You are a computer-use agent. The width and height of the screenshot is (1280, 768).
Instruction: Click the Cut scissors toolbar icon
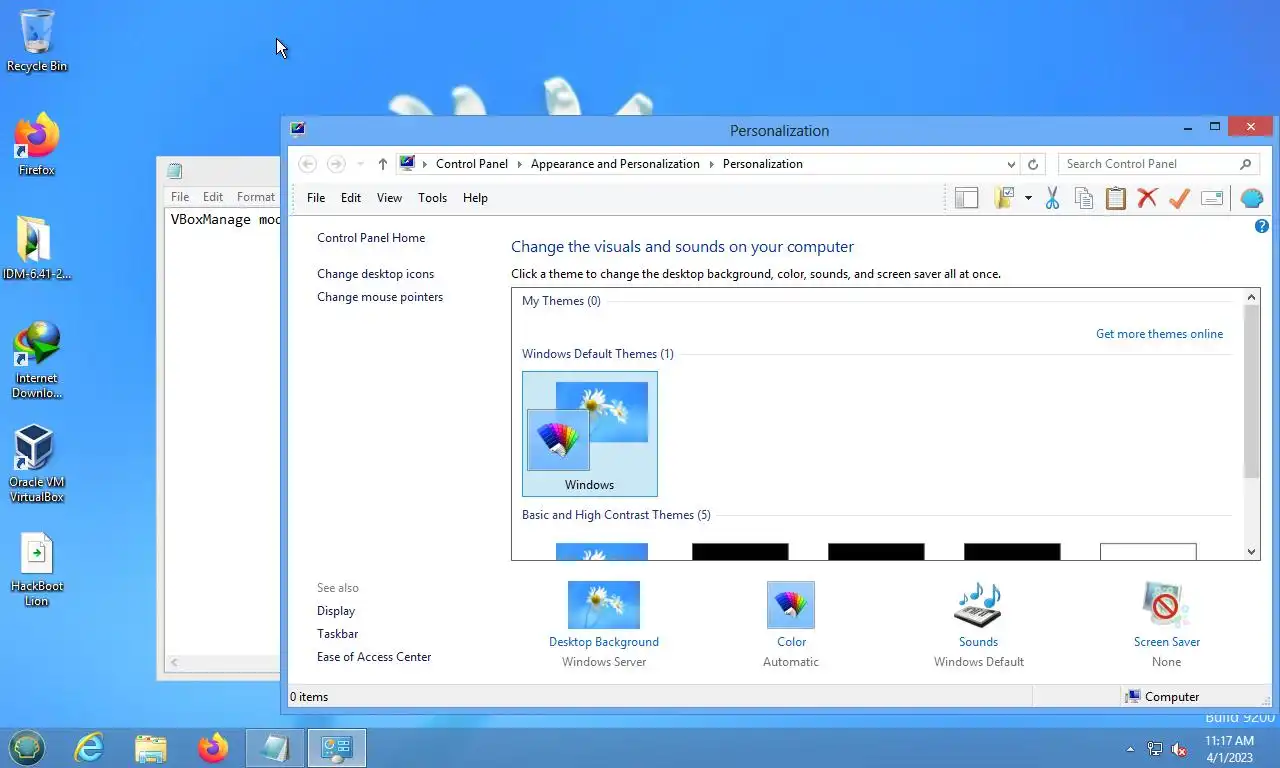point(1052,198)
